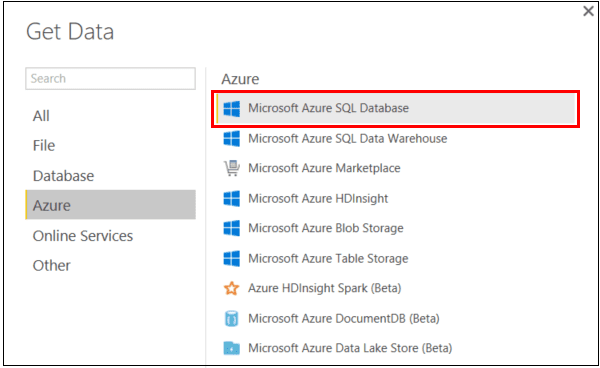Close the Get Data dialog with X

coord(588,11)
